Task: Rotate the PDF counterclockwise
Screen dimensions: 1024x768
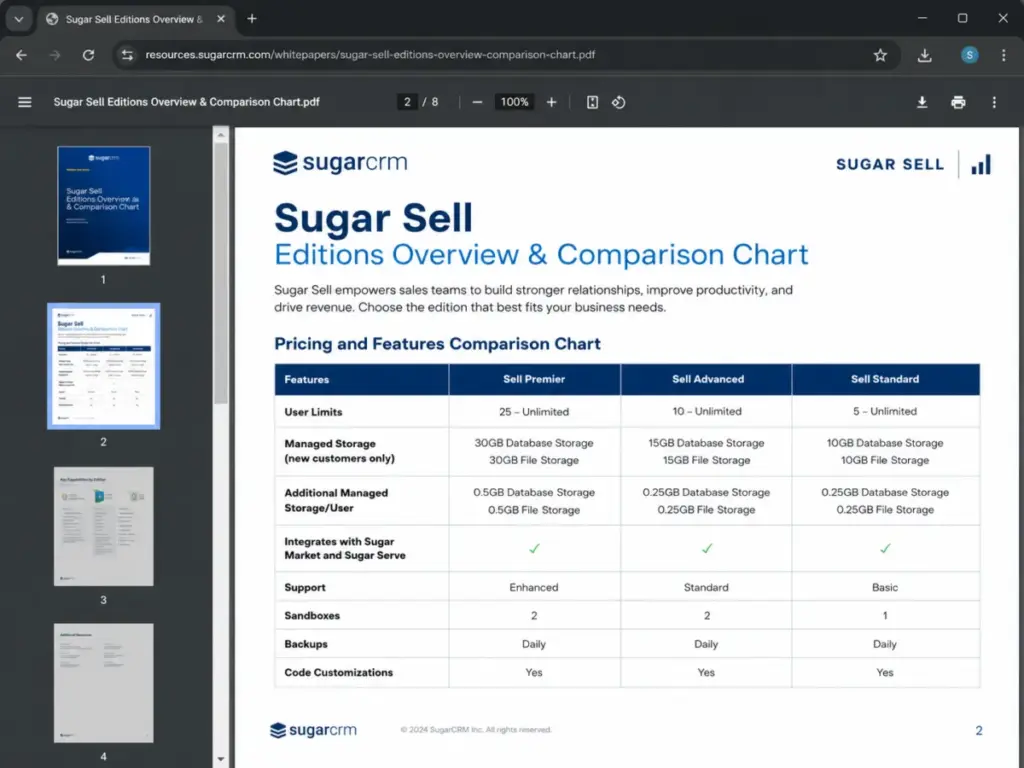Action: [x=618, y=102]
